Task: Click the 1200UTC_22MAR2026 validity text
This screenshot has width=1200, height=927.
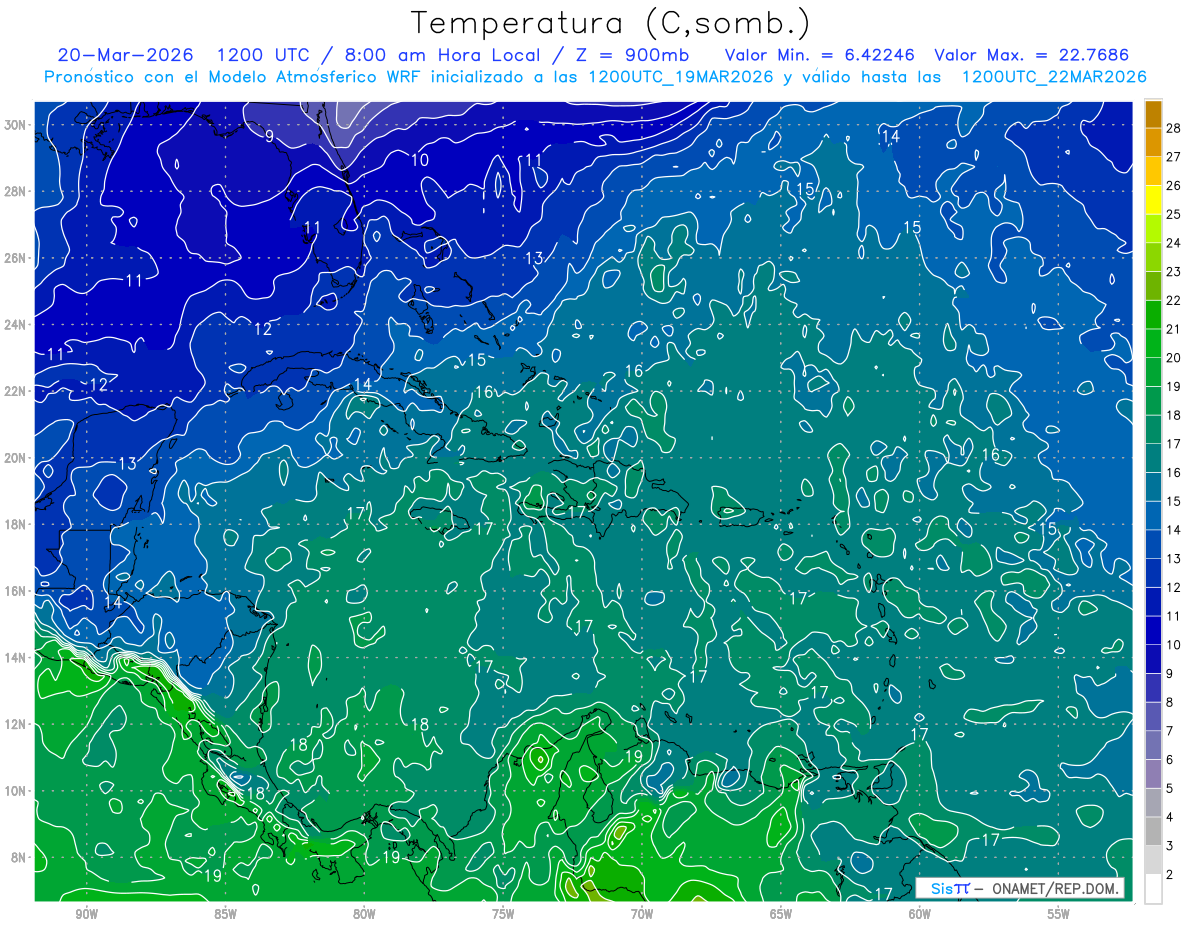Action: point(1053,77)
